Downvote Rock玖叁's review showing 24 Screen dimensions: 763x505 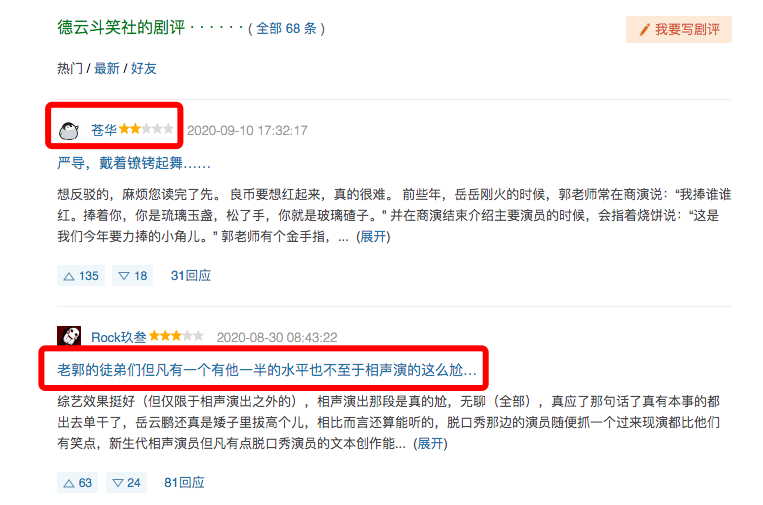point(127,483)
